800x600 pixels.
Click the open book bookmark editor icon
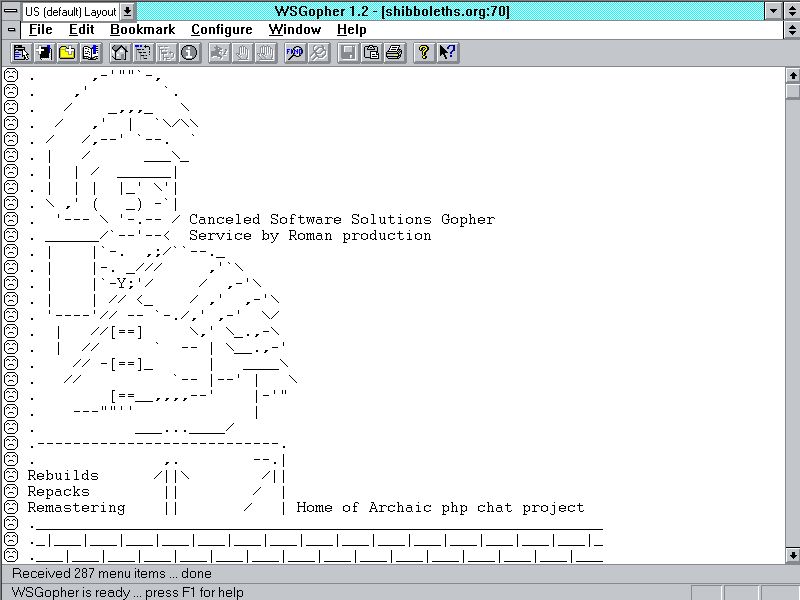tap(90, 53)
